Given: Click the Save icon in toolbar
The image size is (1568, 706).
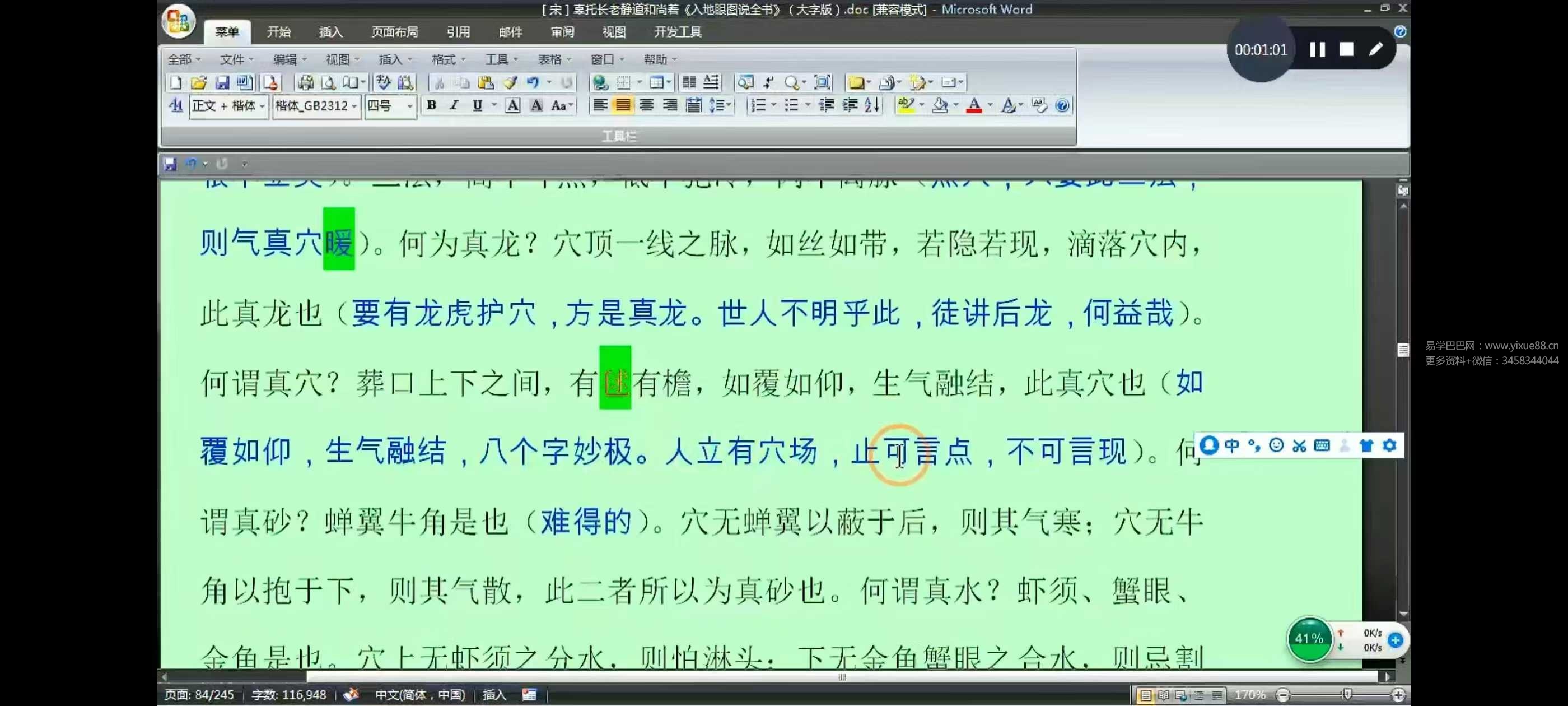Looking at the screenshot, I should tap(222, 82).
